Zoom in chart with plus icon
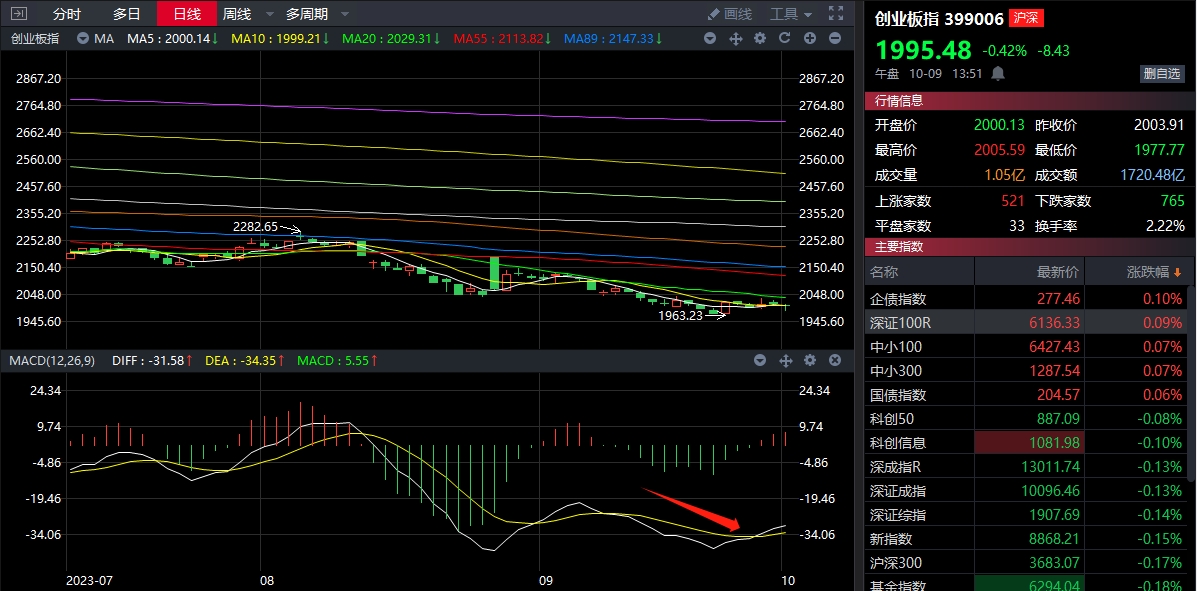The width and height of the screenshot is (1197, 591). (810, 38)
